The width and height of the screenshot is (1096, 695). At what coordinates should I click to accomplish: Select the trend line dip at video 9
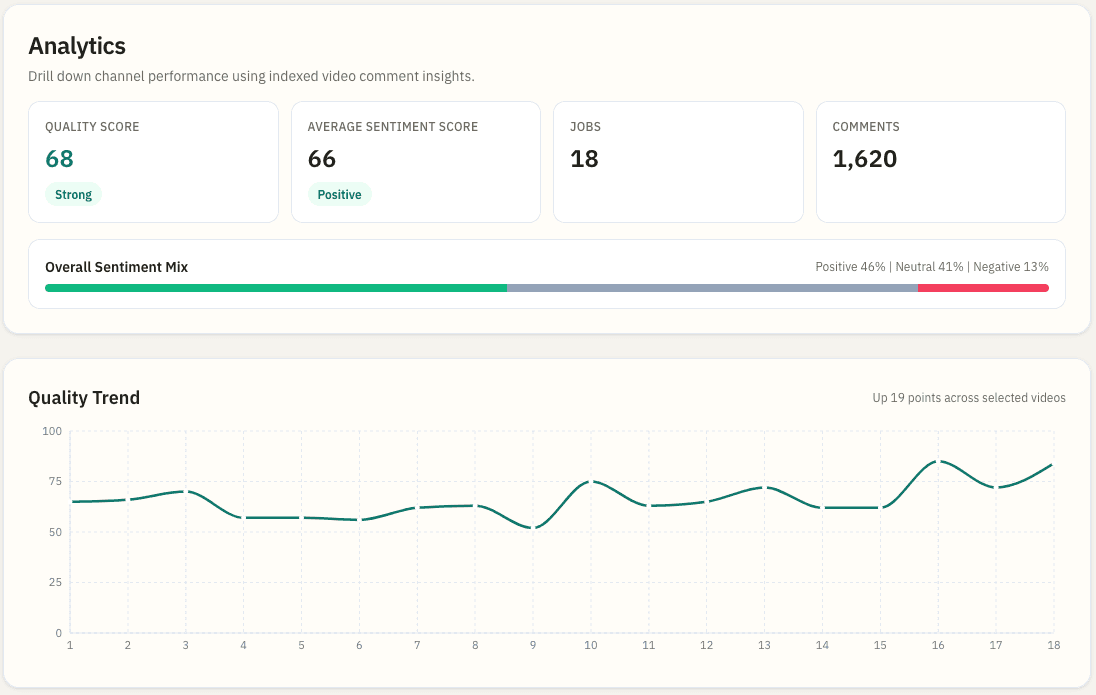click(533, 528)
